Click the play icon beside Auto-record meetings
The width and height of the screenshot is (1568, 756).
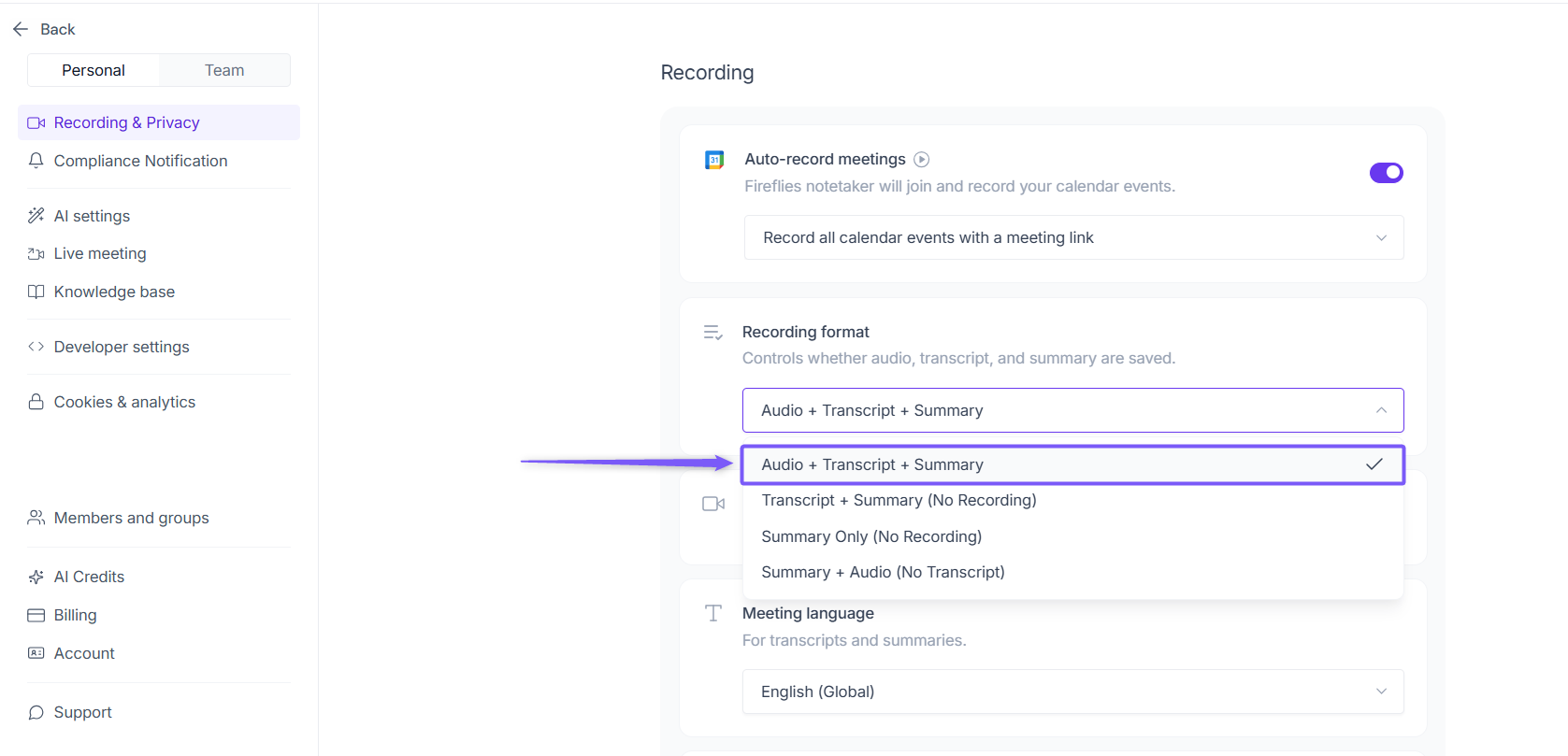coord(921,160)
